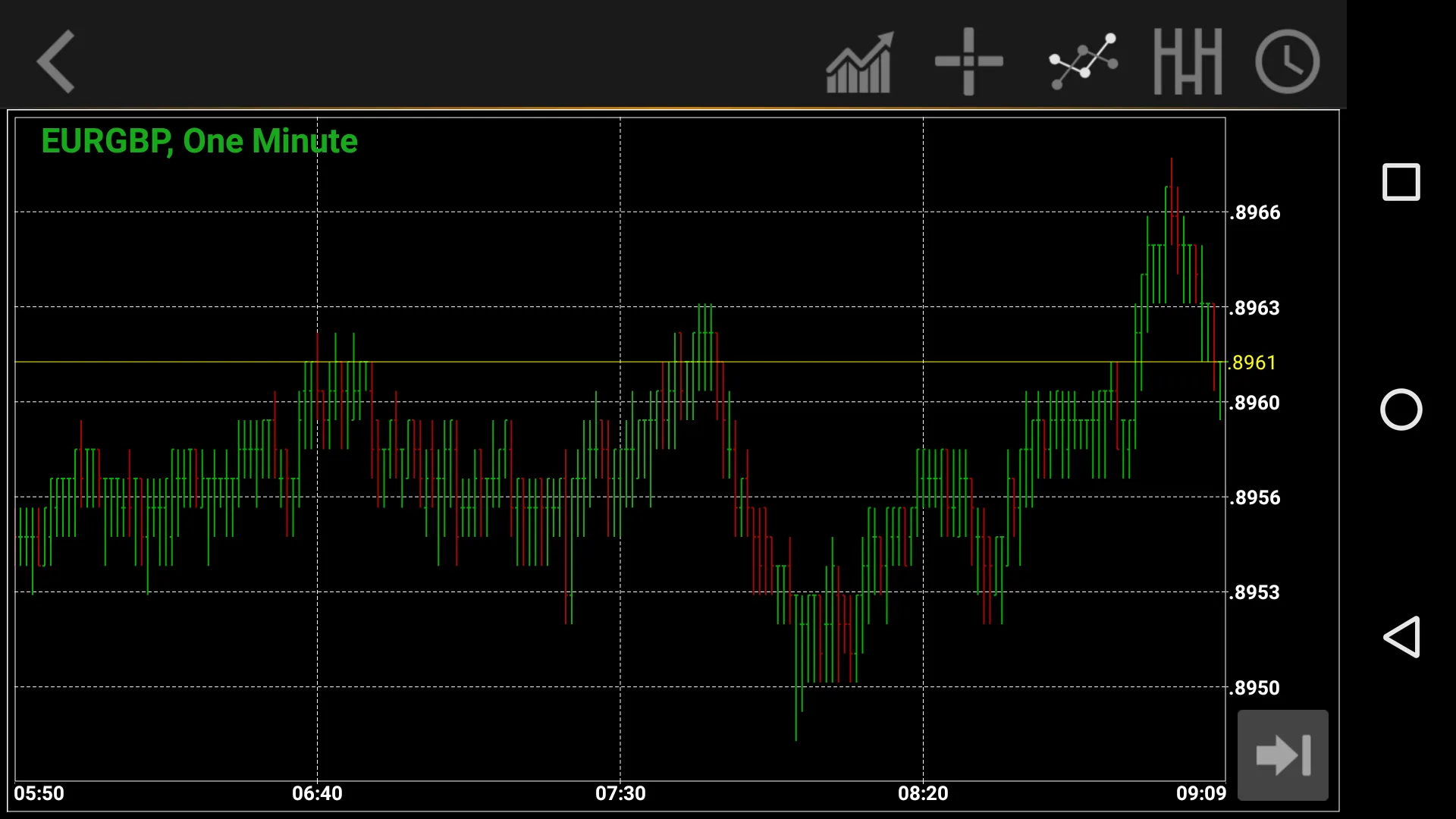Select the trend line drawing tool

coord(1083,61)
